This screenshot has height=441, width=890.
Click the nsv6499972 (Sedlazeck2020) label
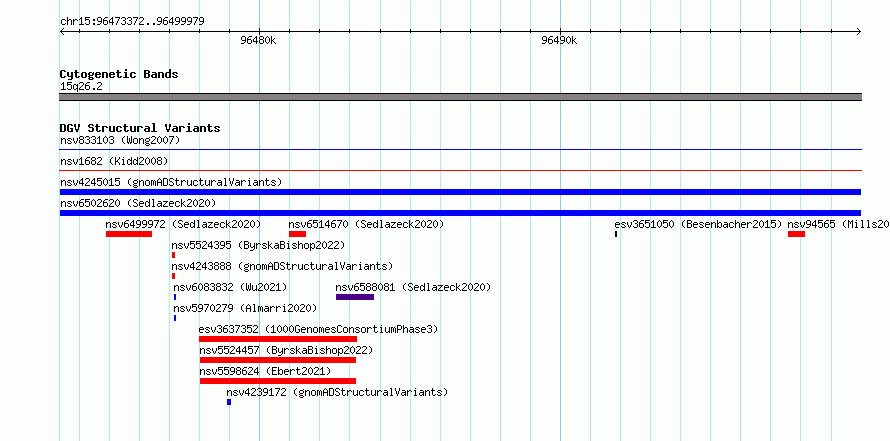click(183, 224)
